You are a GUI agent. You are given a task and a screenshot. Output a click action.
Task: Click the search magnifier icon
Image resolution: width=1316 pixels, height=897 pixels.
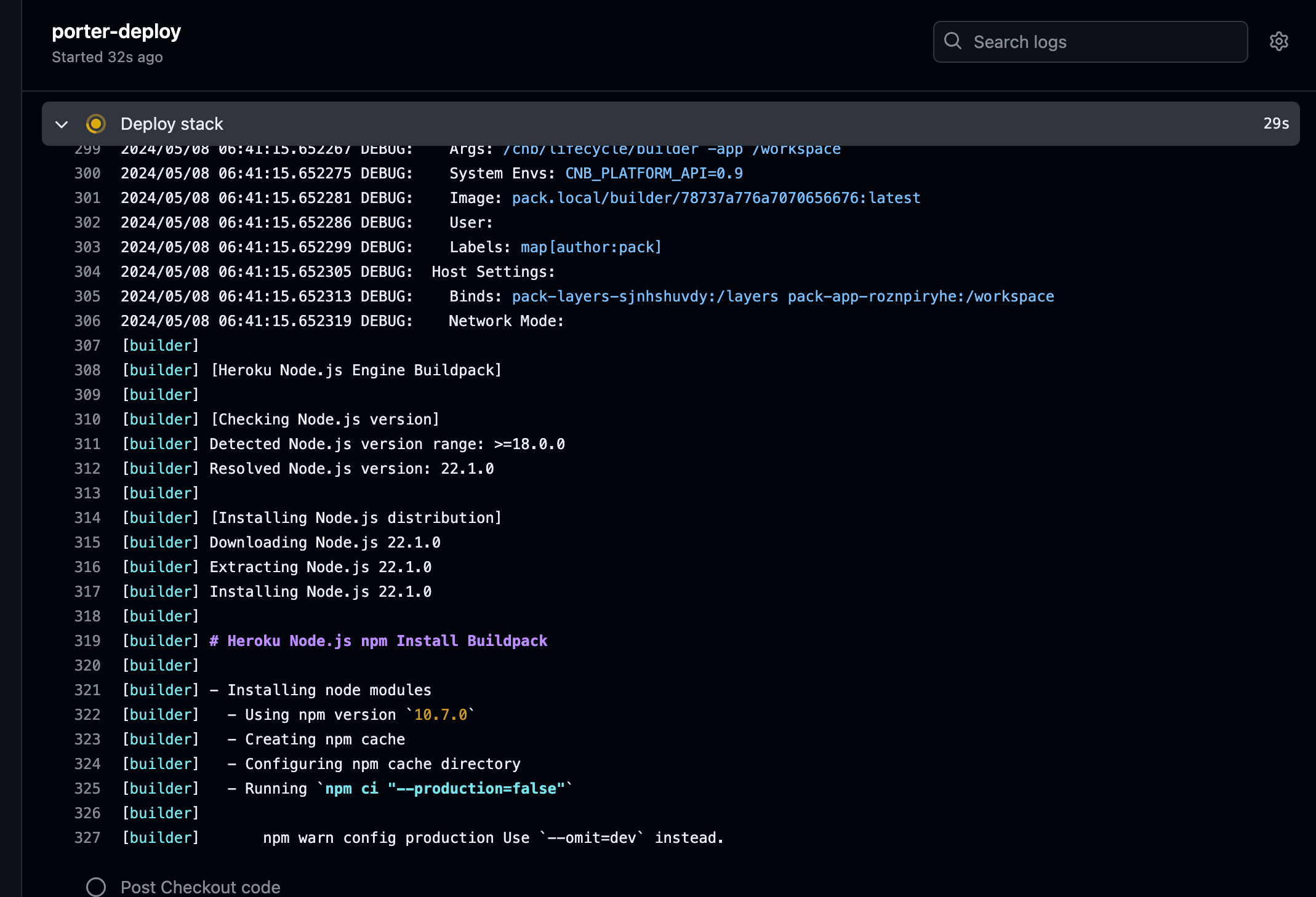click(x=952, y=41)
